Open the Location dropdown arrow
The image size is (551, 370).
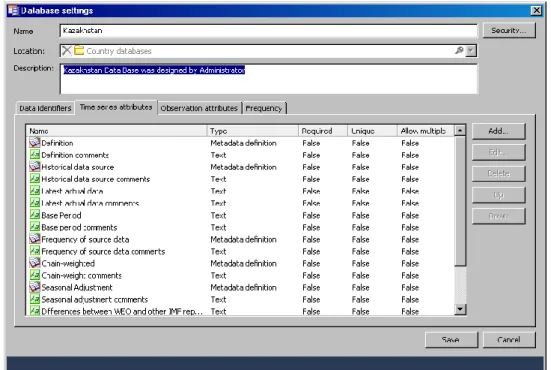471,51
